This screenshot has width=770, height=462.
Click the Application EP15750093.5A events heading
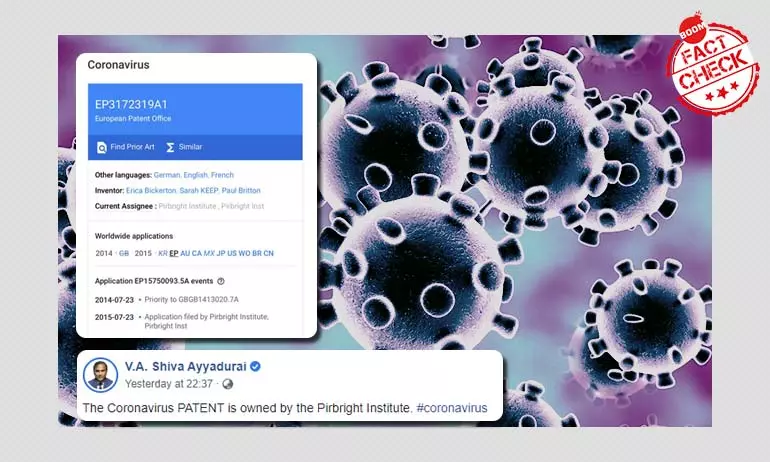[x=154, y=281]
